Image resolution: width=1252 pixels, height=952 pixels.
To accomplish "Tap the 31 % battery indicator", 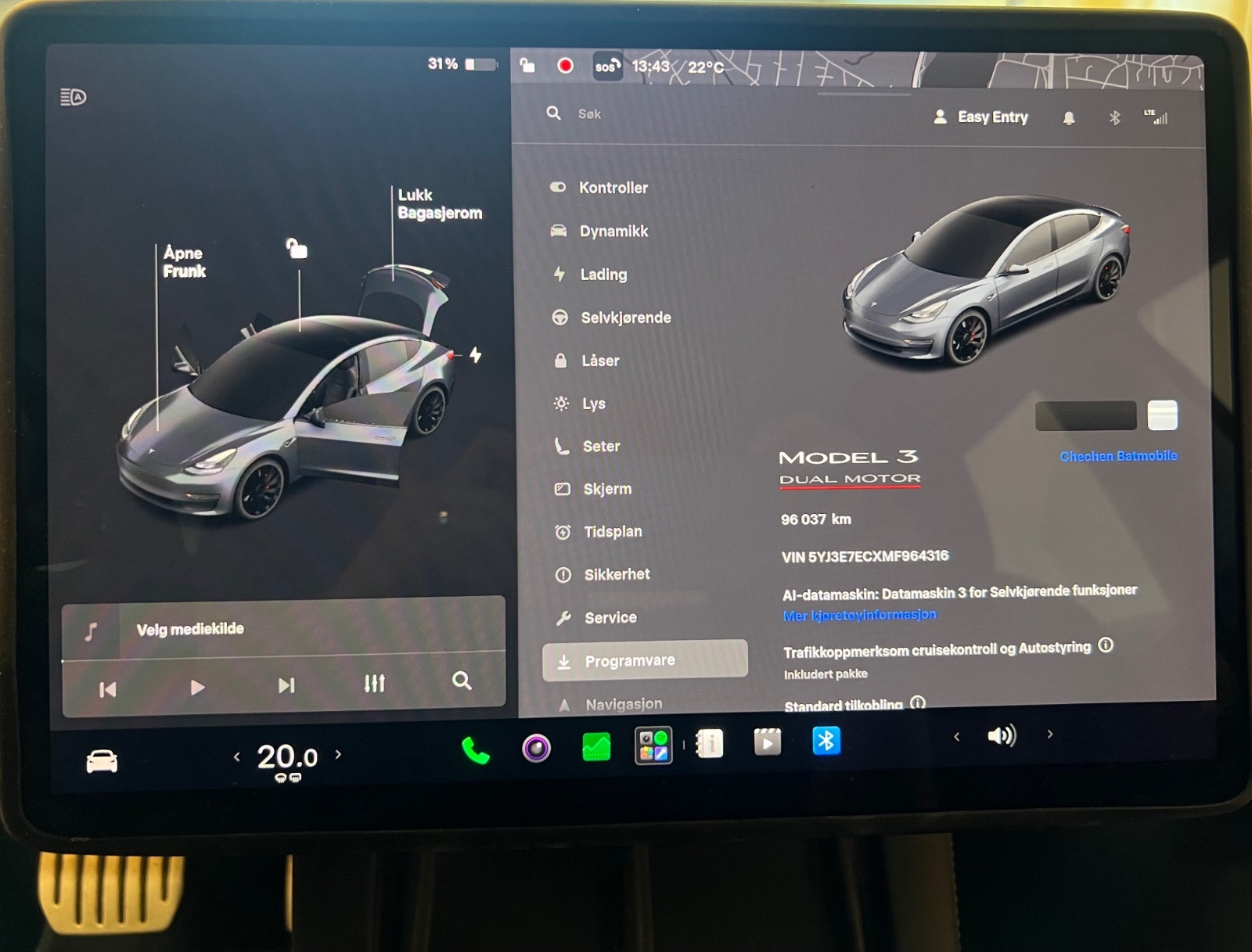I will pos(462,64).
